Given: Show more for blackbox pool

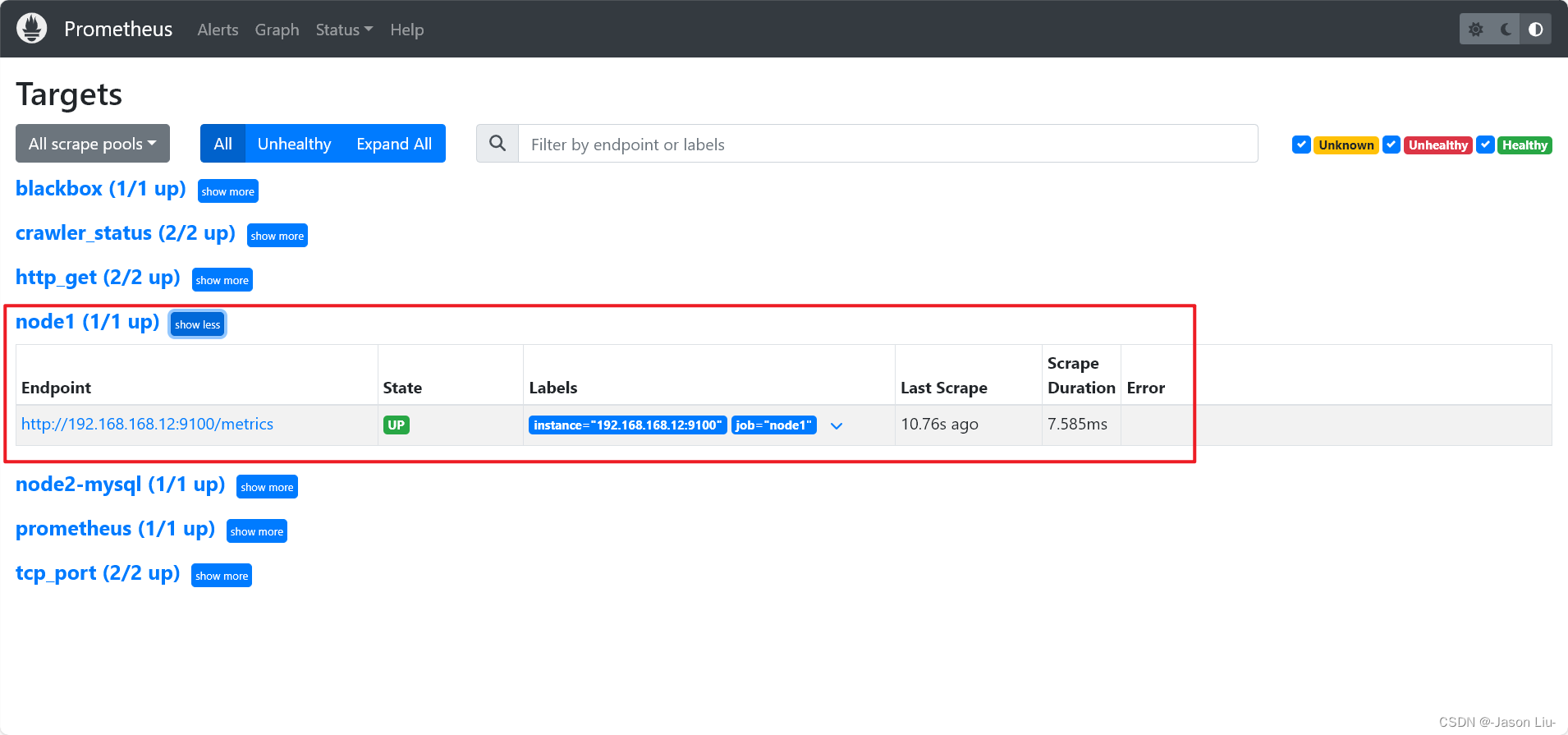Looking at the screenshot, I should click(x=228, y=191).
